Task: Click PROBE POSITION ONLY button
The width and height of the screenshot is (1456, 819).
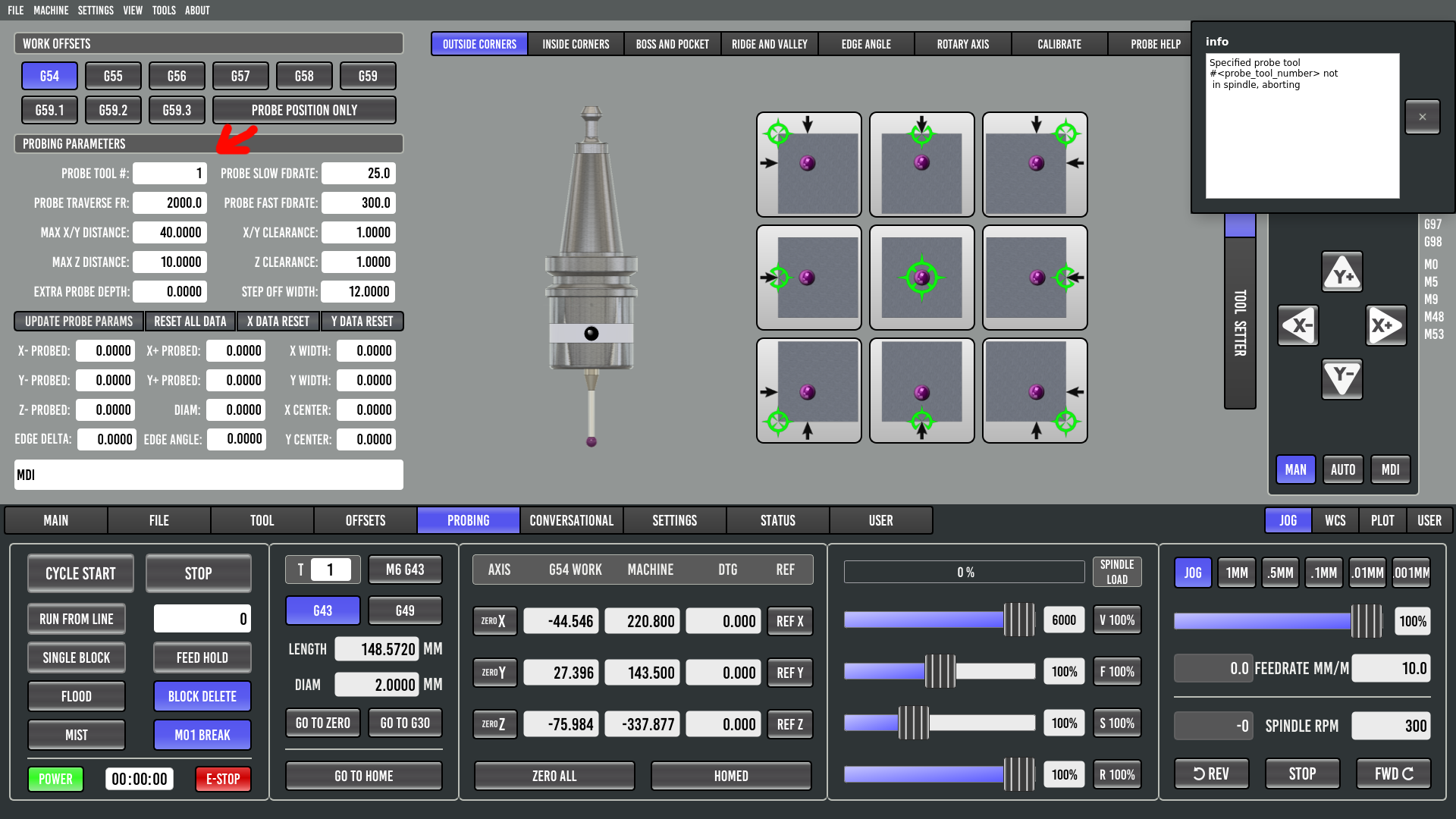Action: pyautogui.click(x=304, y=110)
